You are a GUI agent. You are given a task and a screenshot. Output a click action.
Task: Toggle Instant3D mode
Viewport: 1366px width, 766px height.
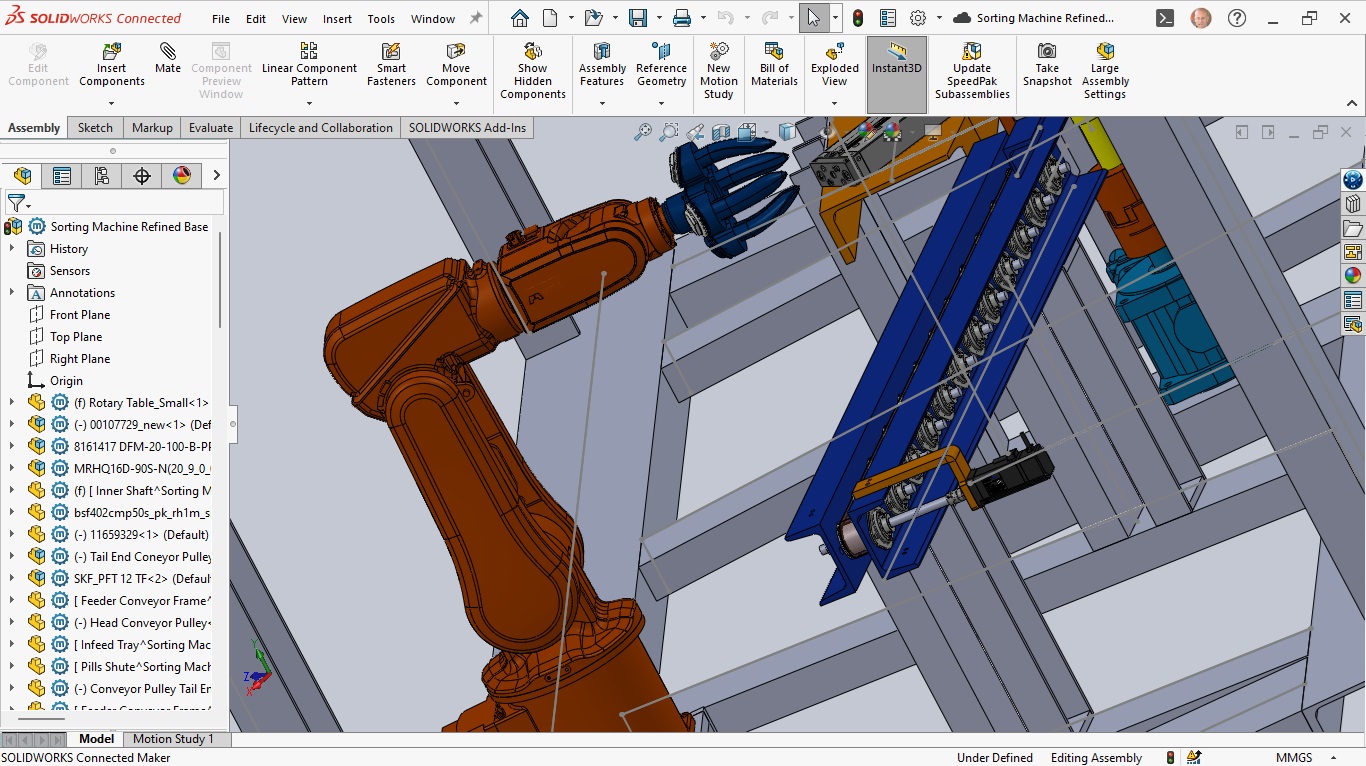(x=897, y=75)
